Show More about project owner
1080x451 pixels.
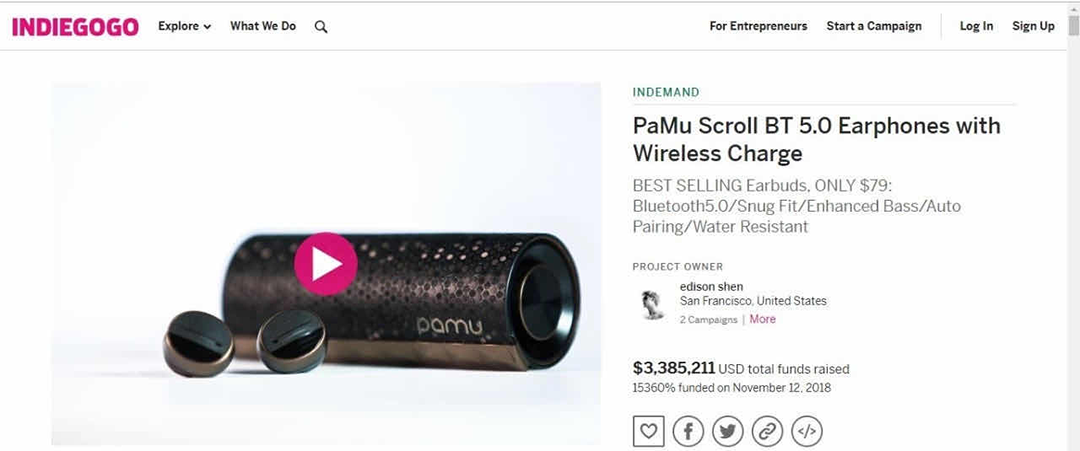click(x=762, y=320)
